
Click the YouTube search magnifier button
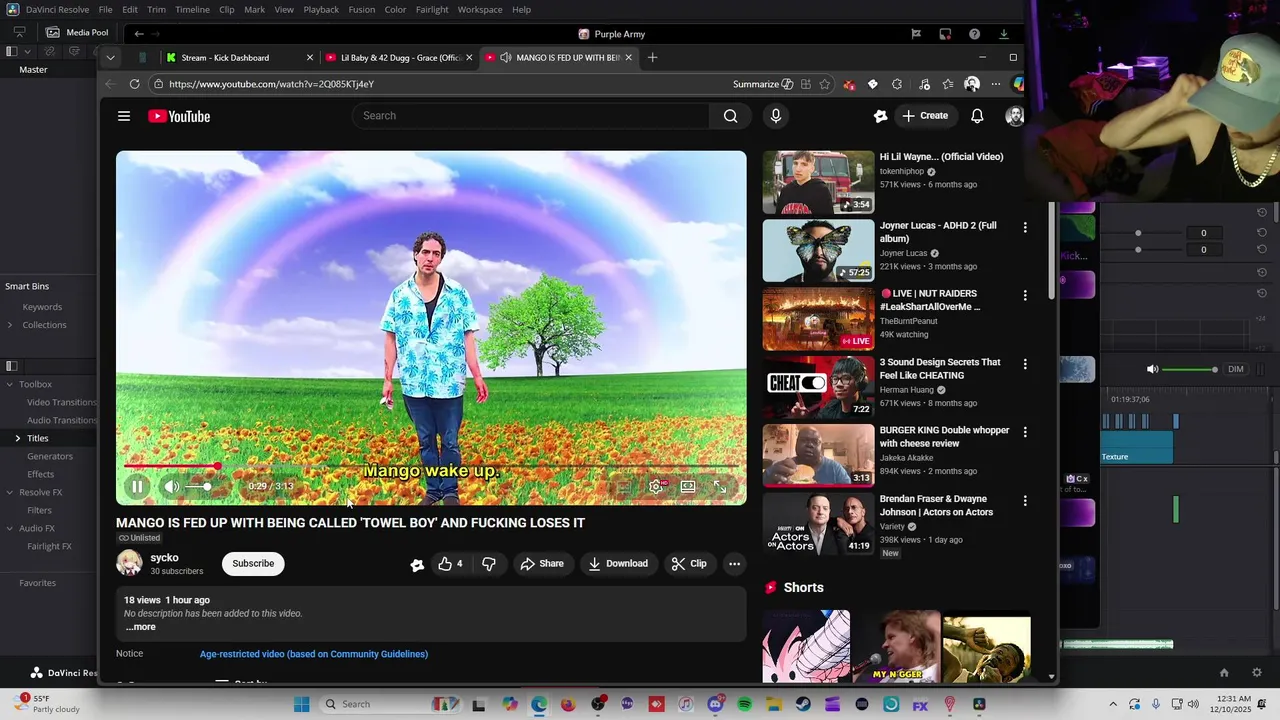coord(730,116)
